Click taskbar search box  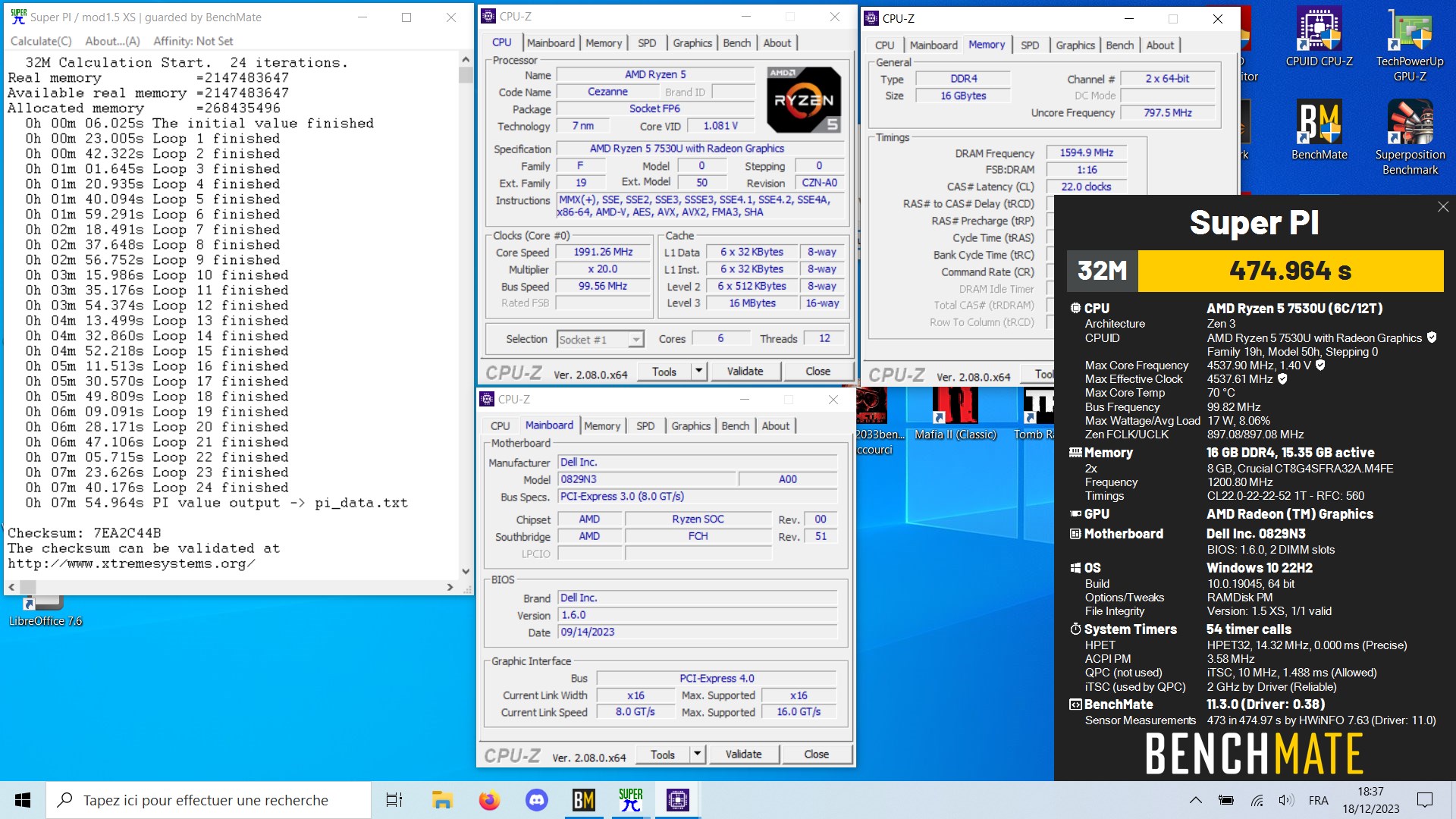coord(209,800)
